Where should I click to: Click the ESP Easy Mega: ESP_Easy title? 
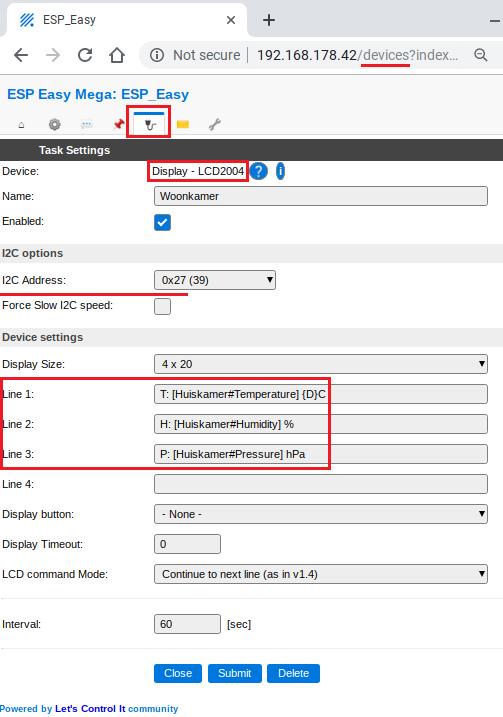98,95
